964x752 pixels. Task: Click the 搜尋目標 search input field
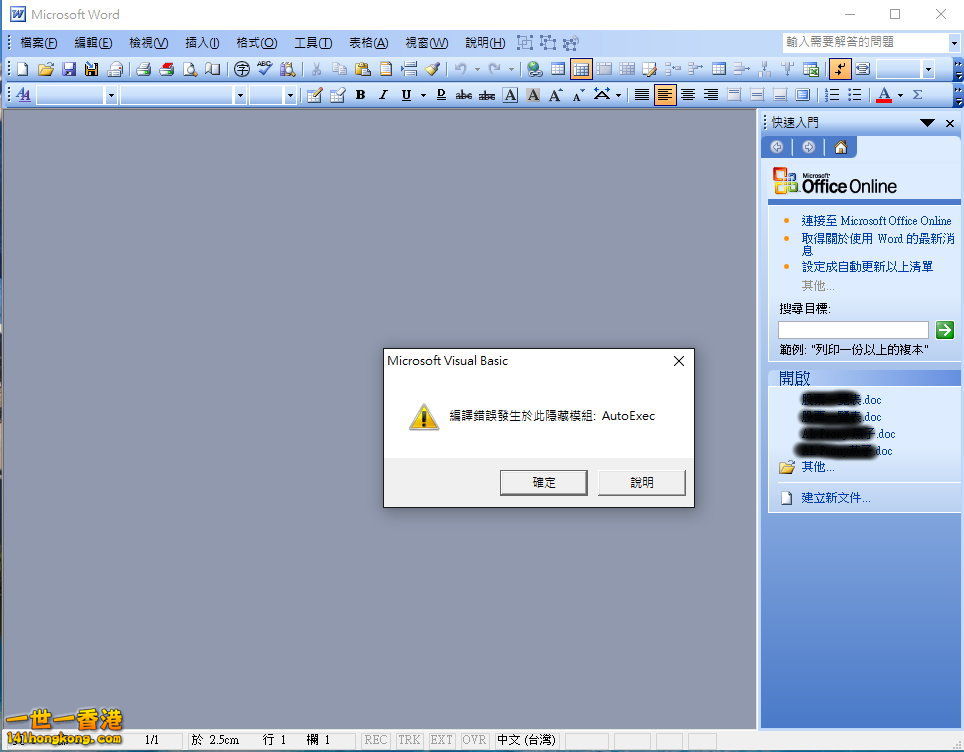pos(853,330)
